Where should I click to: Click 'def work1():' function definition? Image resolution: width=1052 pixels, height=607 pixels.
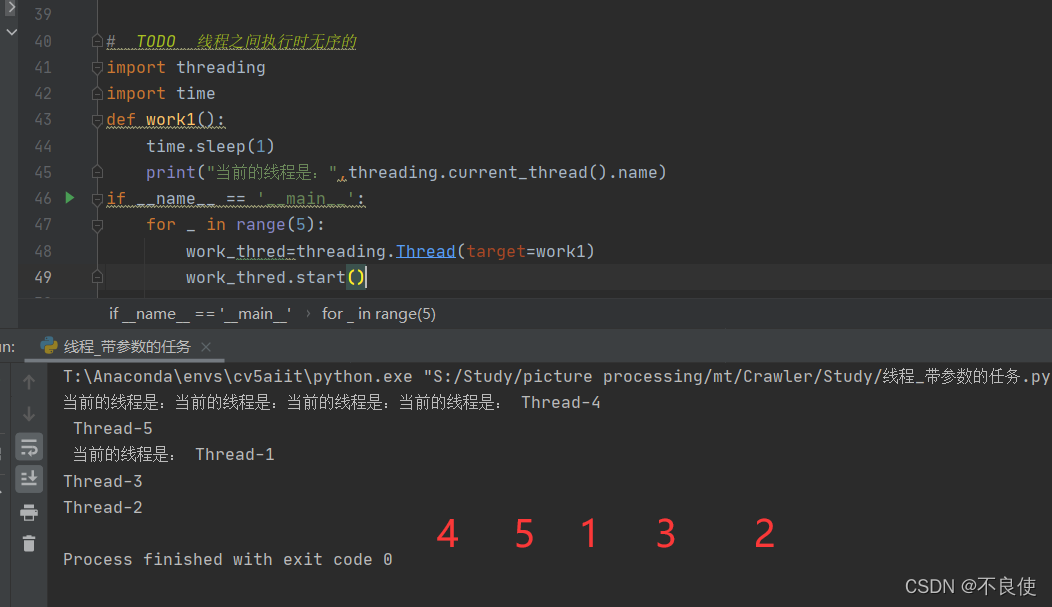coord(166,119)
